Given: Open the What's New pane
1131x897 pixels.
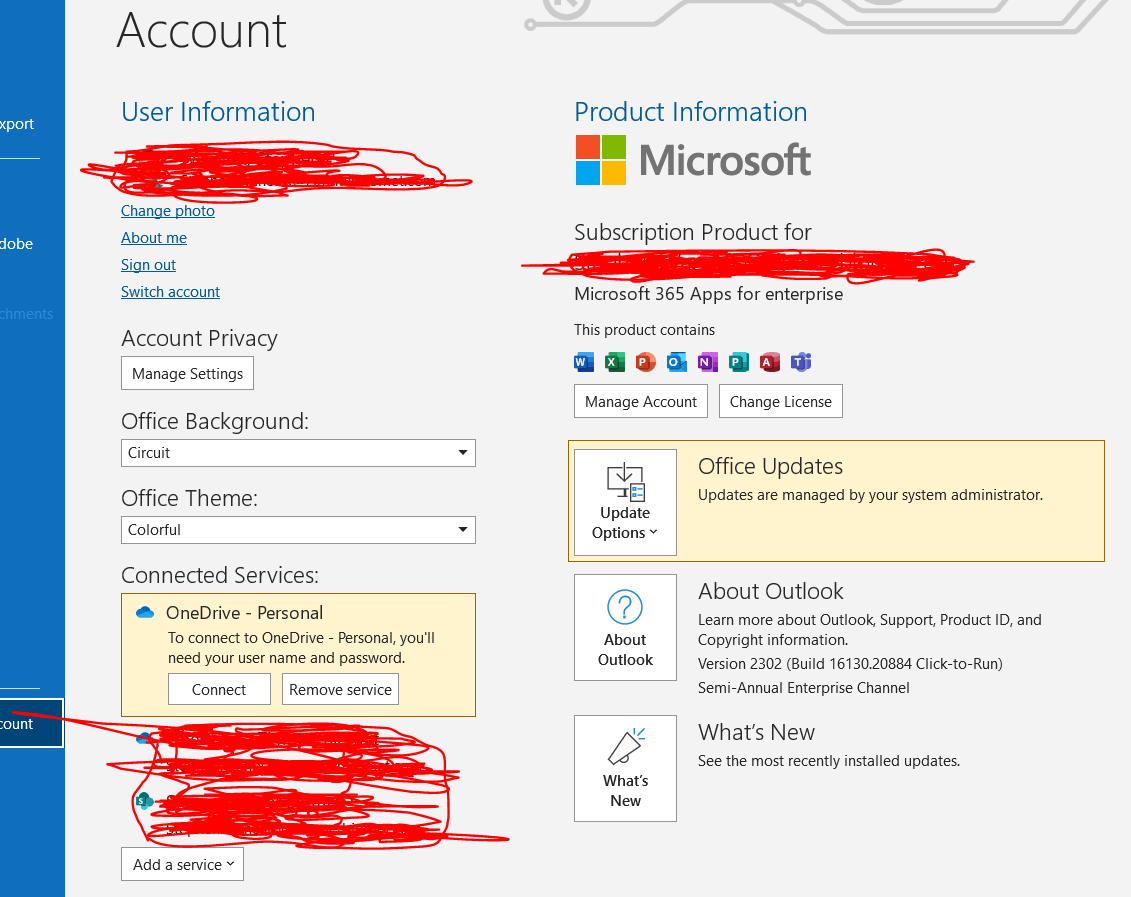Looking at the screenshot, I should pyautogui.click(x=625, y=769).
